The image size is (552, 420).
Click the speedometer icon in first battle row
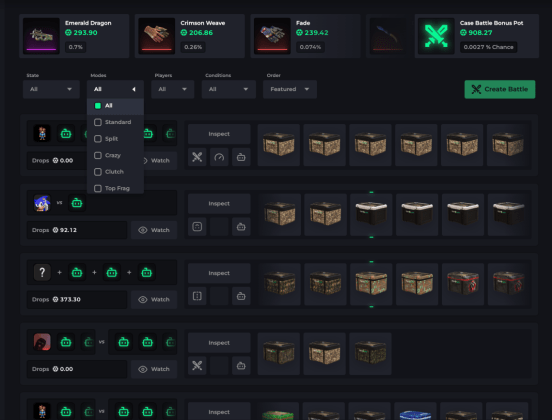219,157
